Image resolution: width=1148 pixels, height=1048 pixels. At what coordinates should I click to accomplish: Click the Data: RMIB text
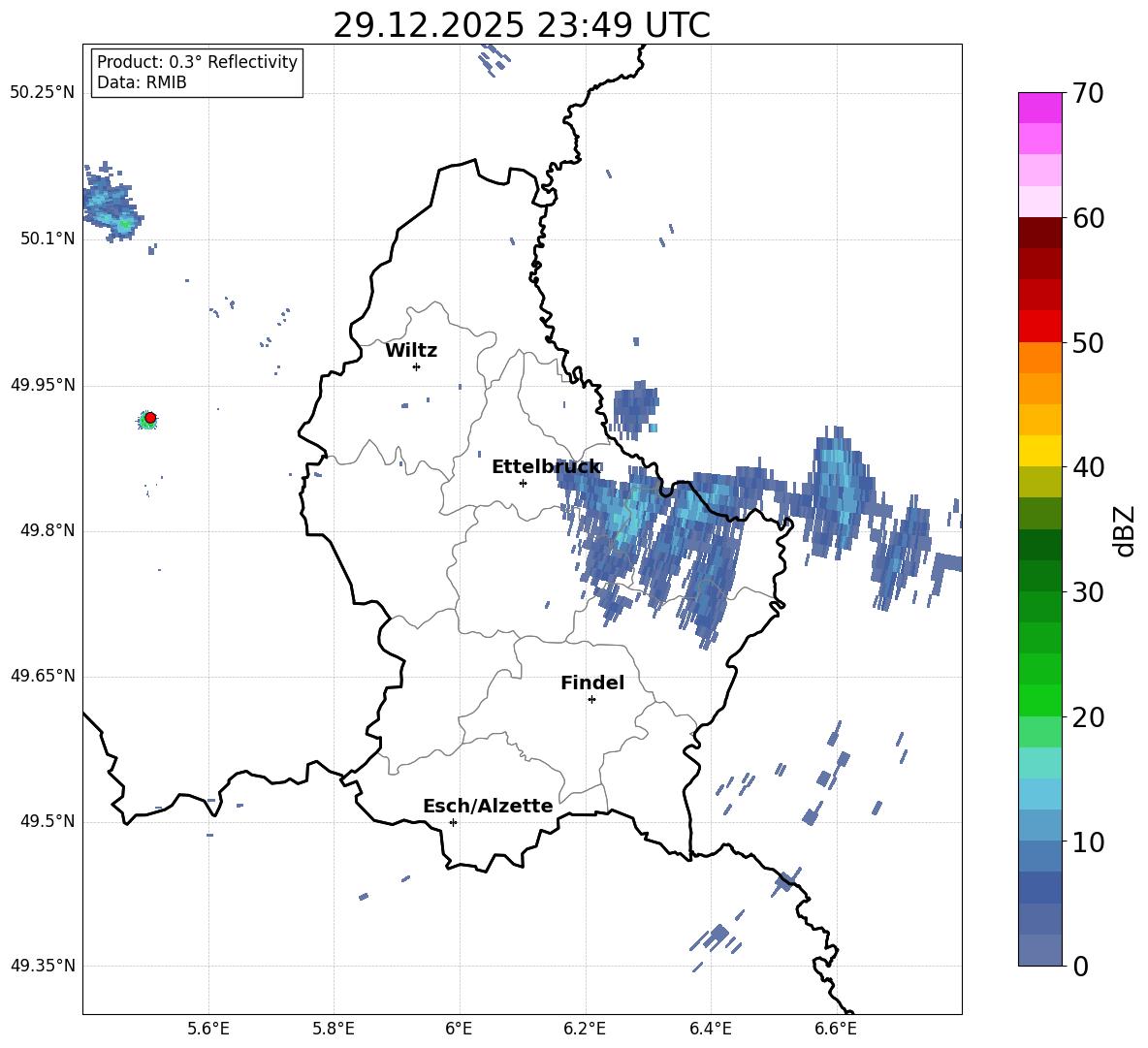tap(142, 82)
